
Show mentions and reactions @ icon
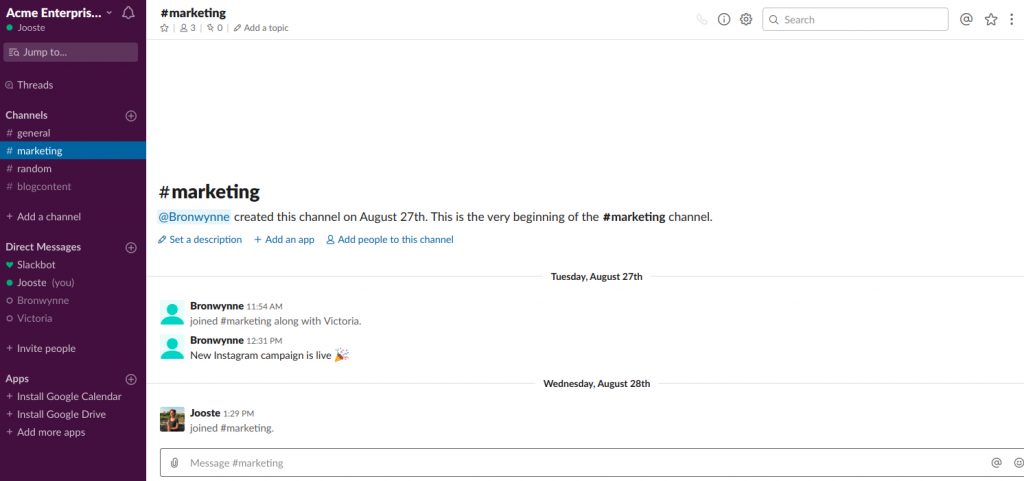tap(966, 19)
